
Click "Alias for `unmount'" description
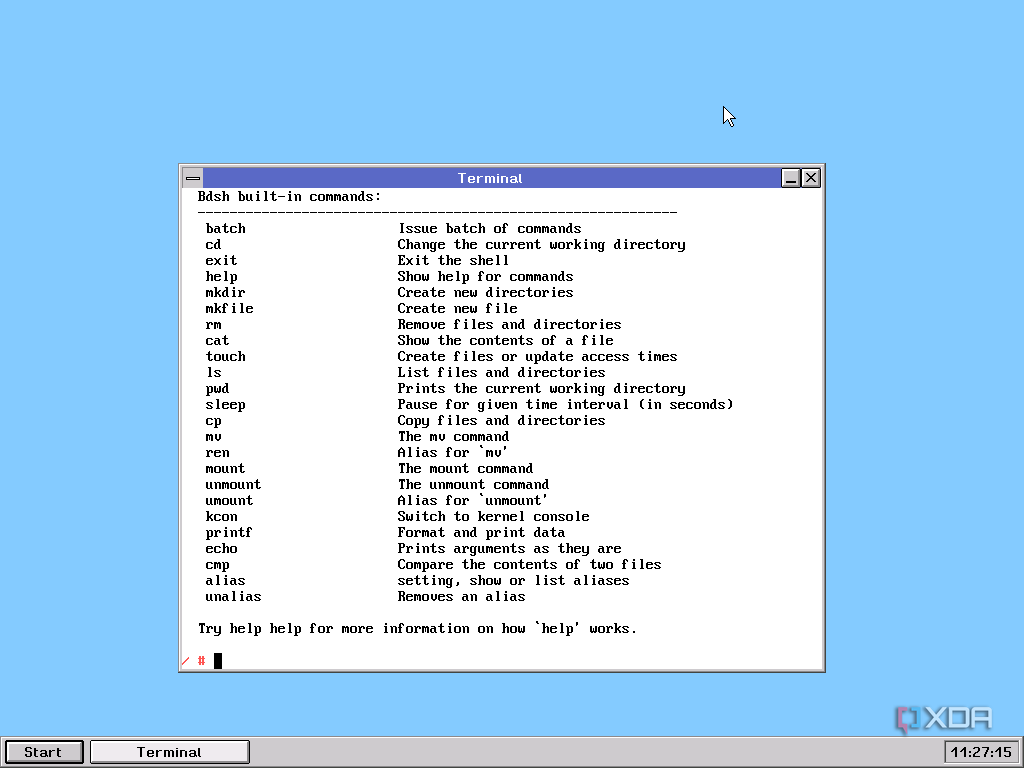(x=473, y=501)
